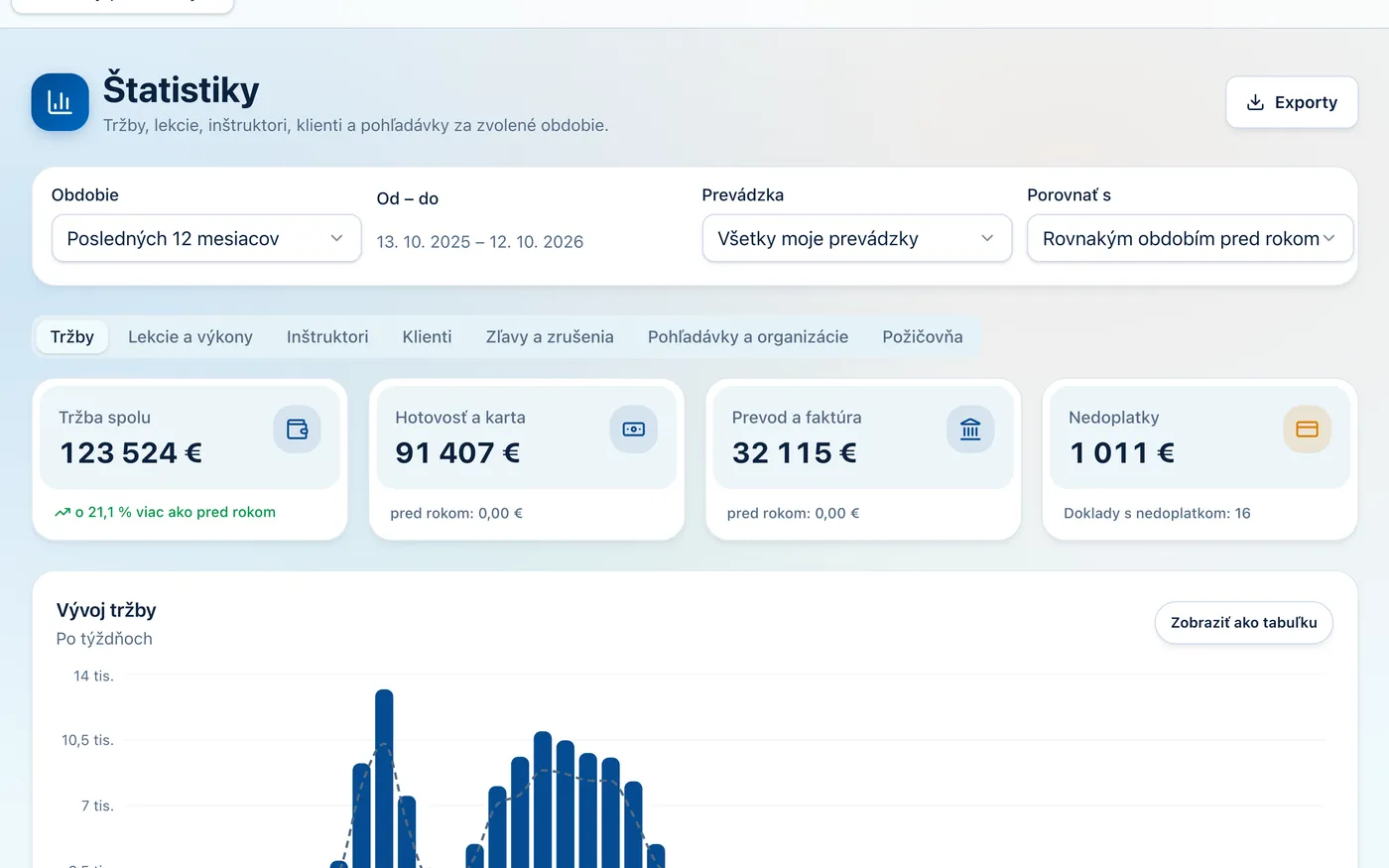Click the bank icon on Prevod a faktúra card
1389x868 pixels.
coord(970,430)
